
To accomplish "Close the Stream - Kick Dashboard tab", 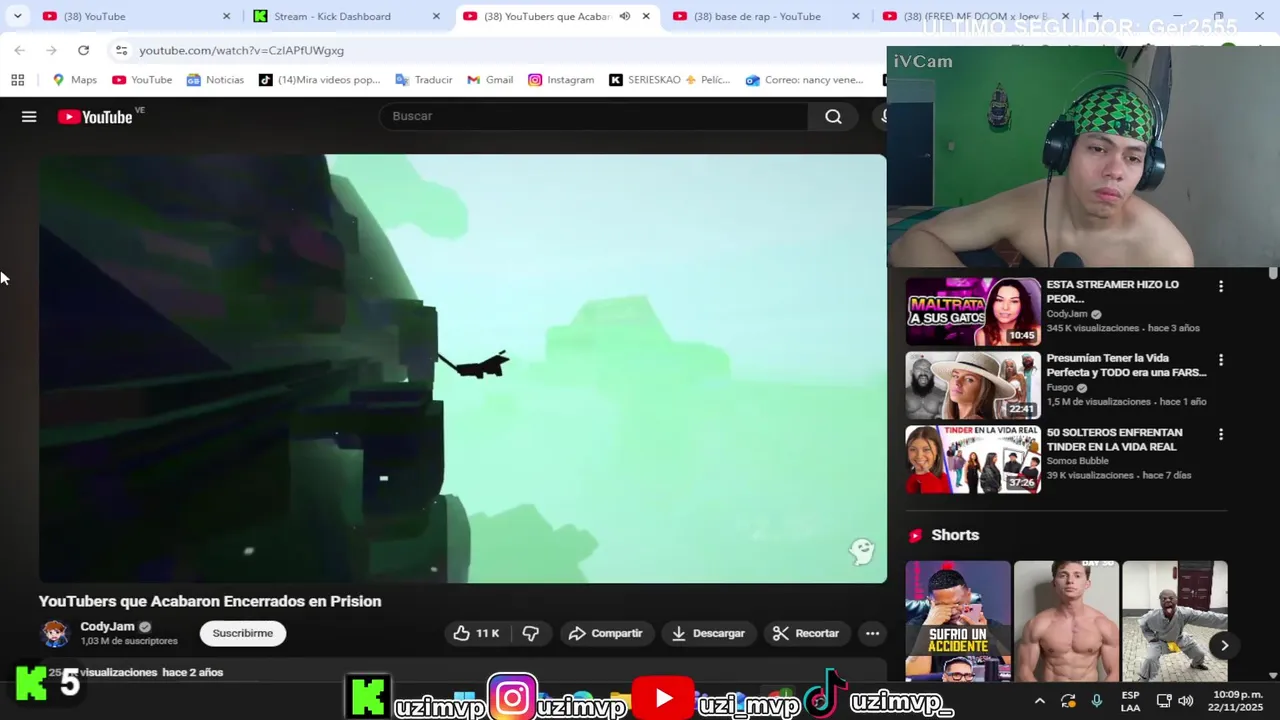I will pos(436,16).
